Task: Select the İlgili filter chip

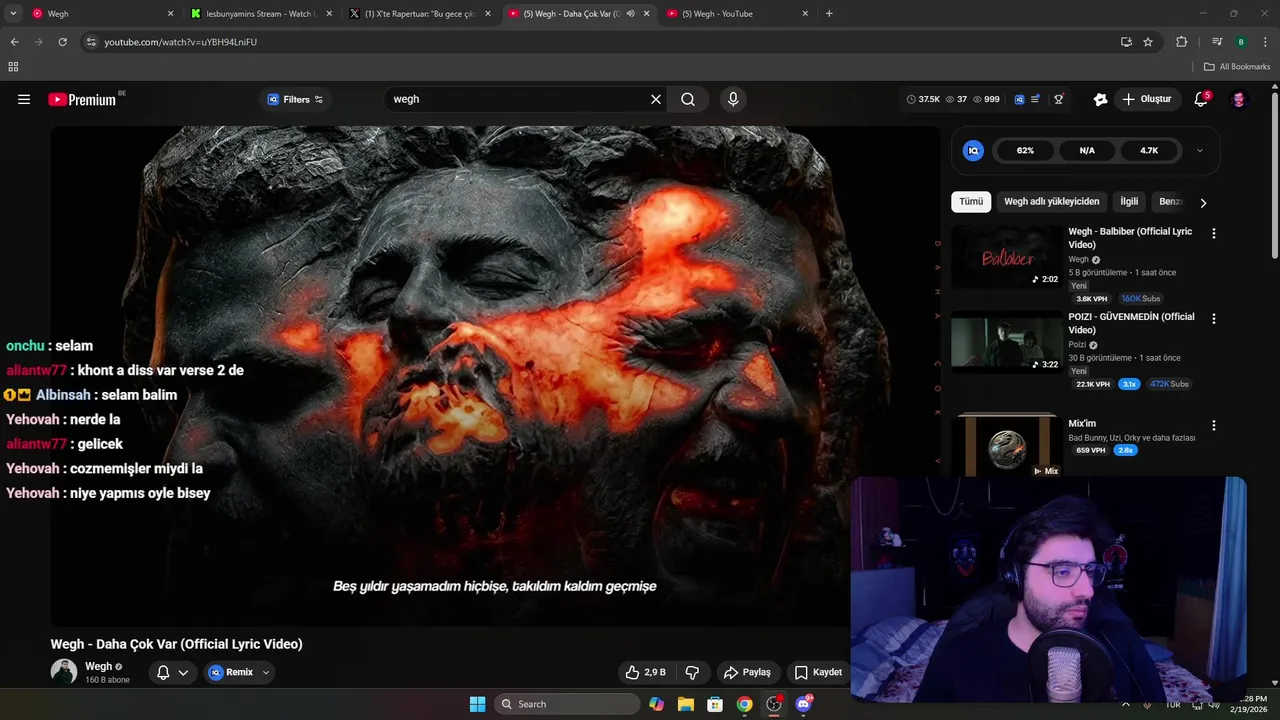Action: click(1129, 201)
